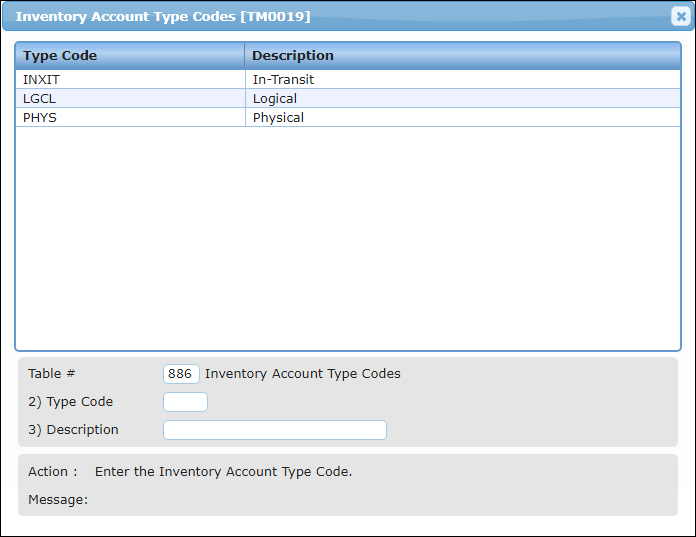
Task: Focus the Table # field showing 886
Action: pos(181,374)
